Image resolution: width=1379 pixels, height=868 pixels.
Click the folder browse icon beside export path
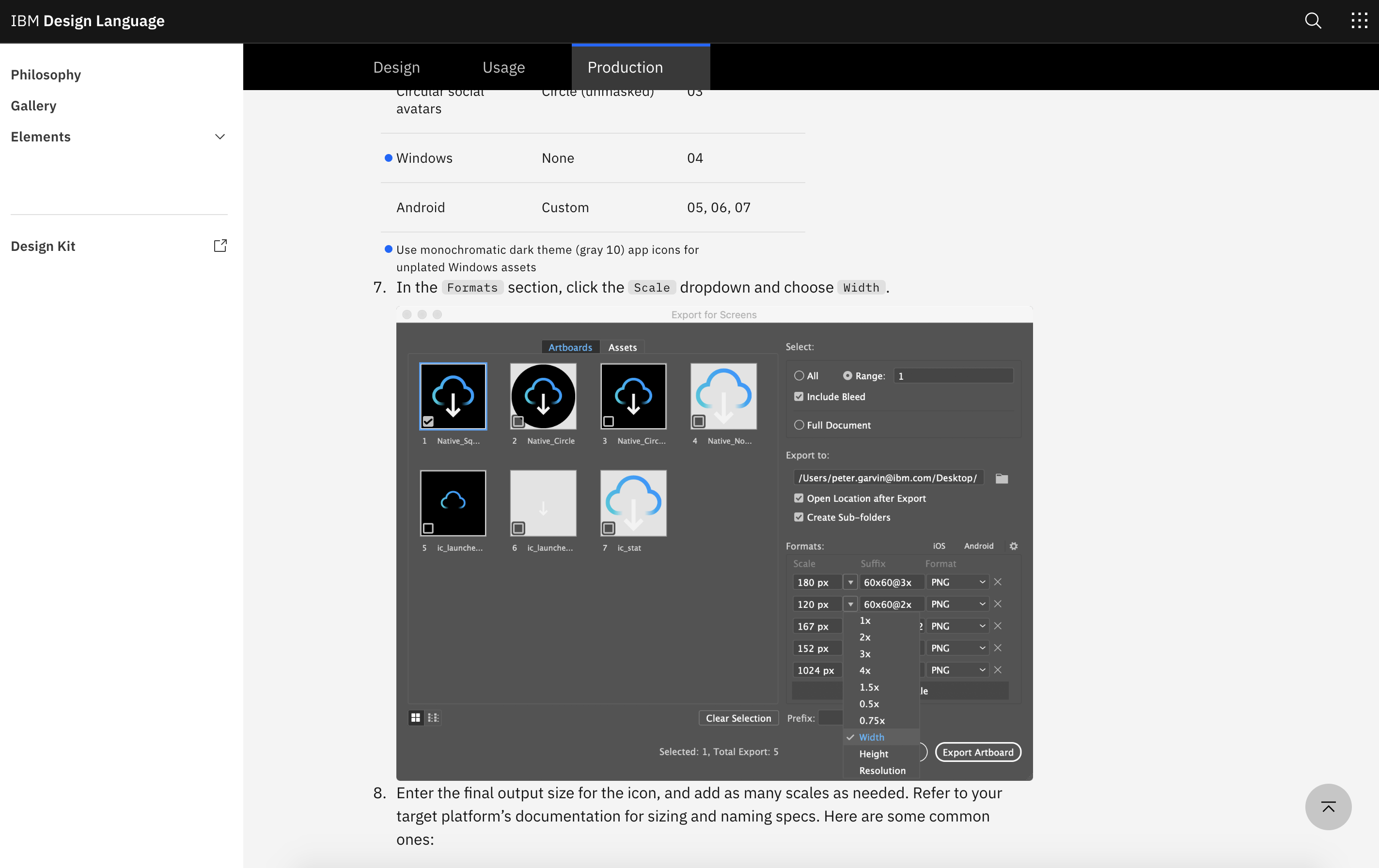tap(1002, 478)
